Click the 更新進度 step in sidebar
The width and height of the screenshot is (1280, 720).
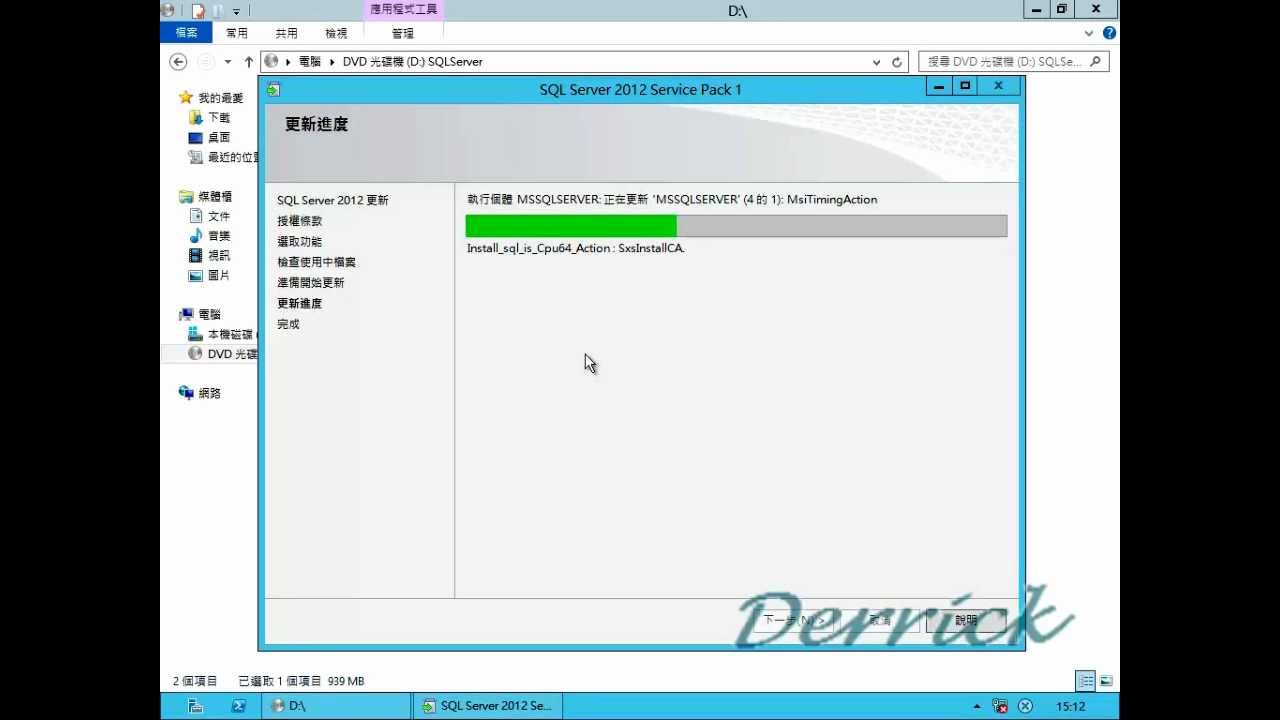300,304
